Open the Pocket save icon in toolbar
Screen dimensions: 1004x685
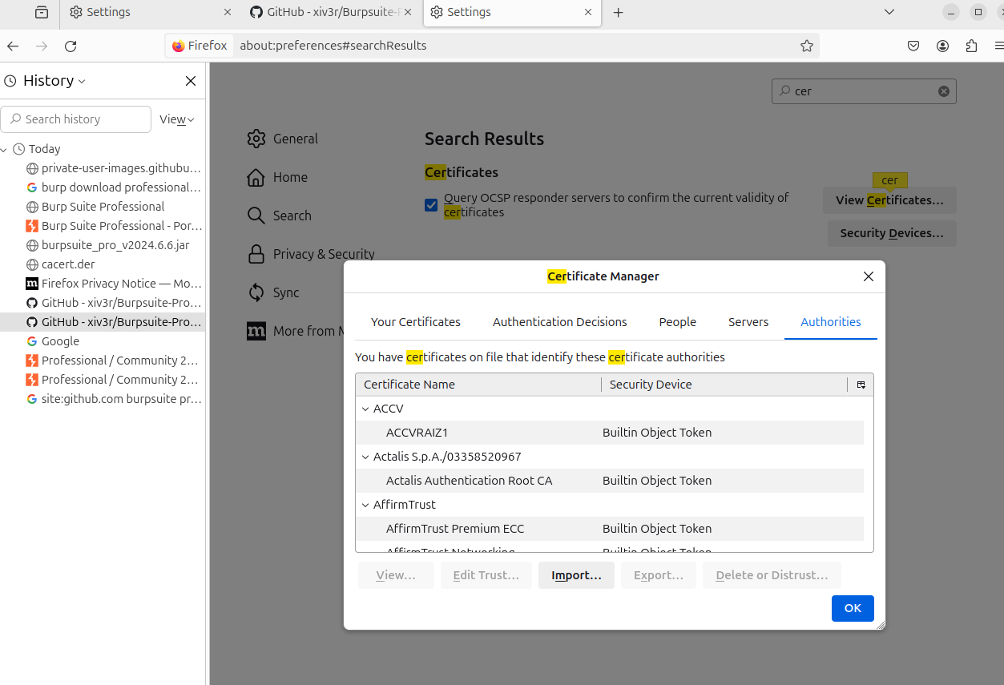(914, 45)
